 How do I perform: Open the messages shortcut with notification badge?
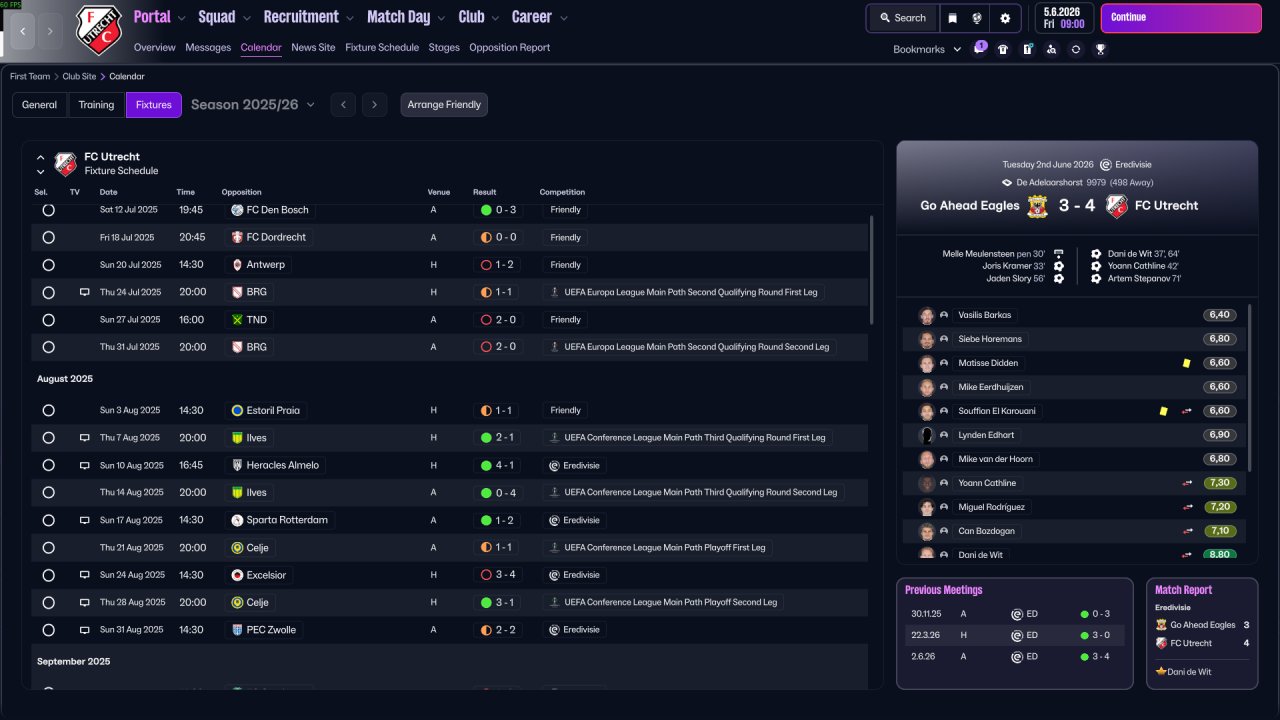(x=980, y=49)
